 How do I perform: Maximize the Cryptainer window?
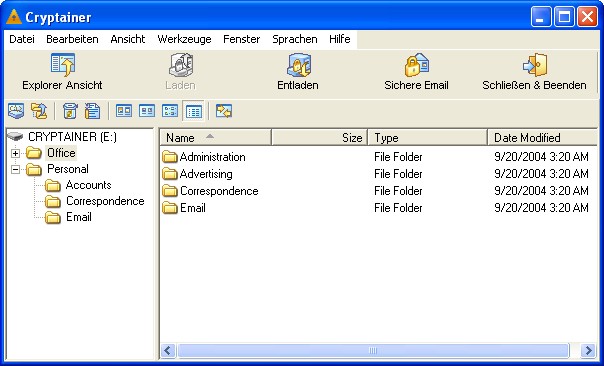[x=564, y=17]
